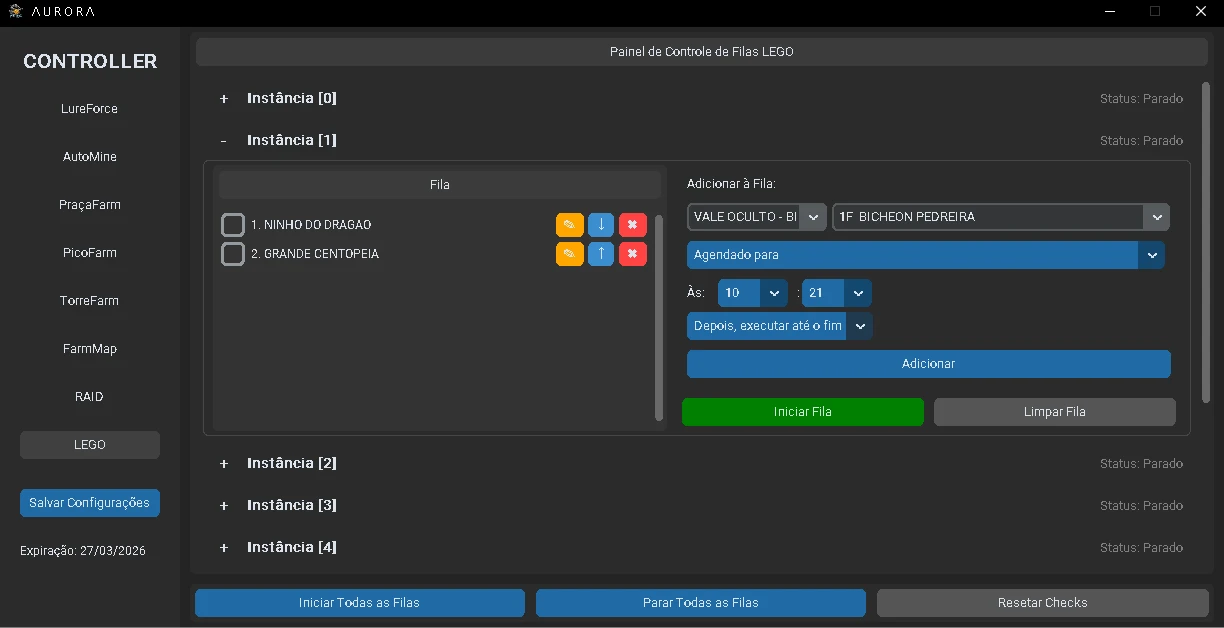This screenshot has height=628, width=1224.
Task: Click Salvar Configurações button
Action: [89, 503]
